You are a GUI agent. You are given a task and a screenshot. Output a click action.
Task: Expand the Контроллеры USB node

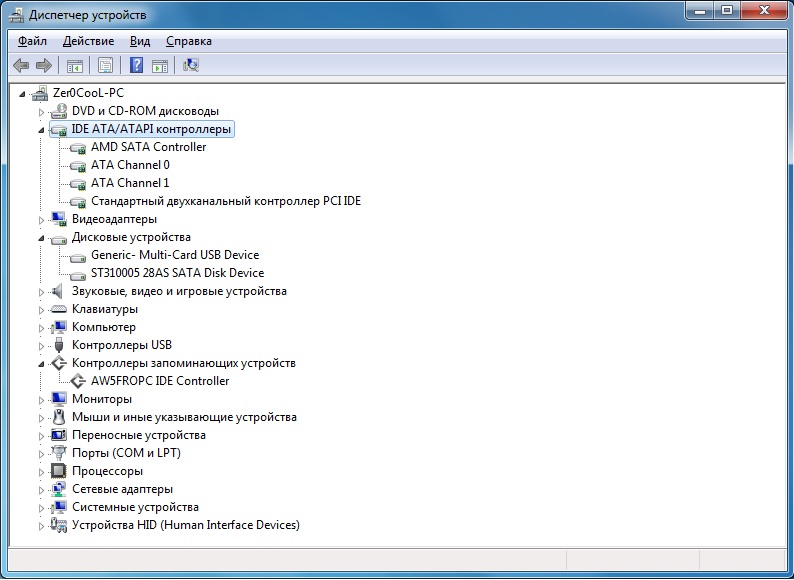42,346
